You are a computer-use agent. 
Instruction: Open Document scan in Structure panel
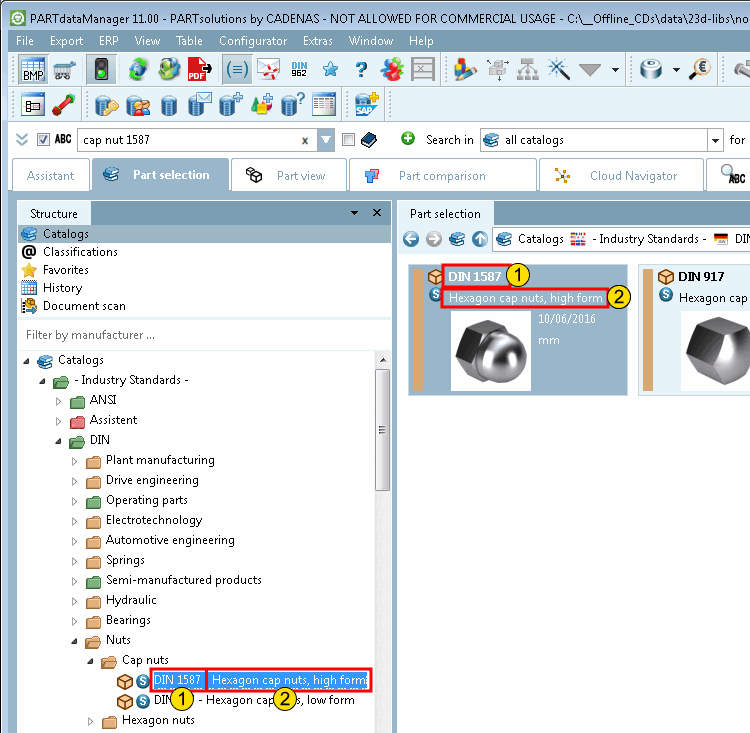[x=84, y=306]
